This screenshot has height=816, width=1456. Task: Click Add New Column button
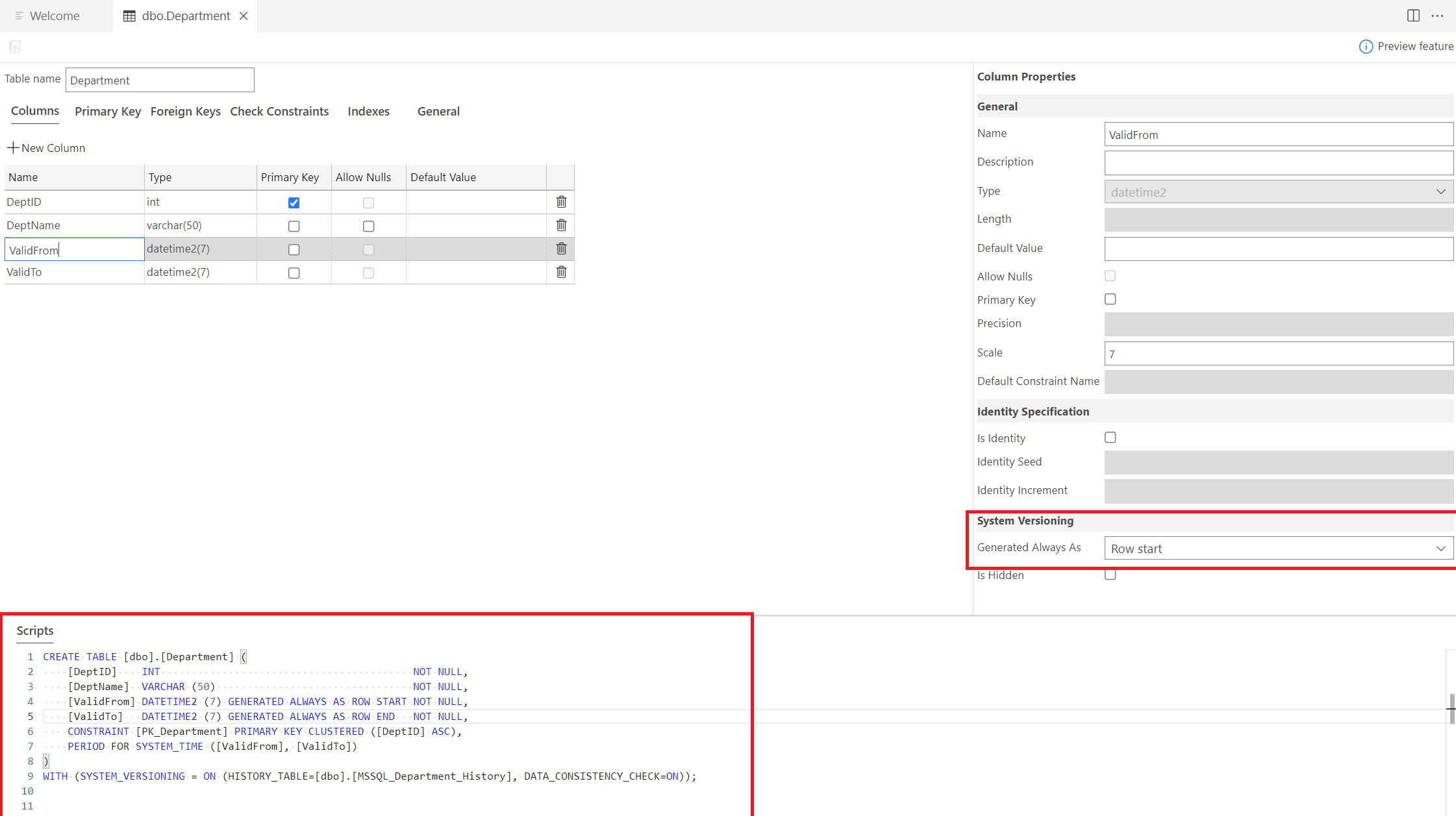pyautogui.click(x=46, y=147)
